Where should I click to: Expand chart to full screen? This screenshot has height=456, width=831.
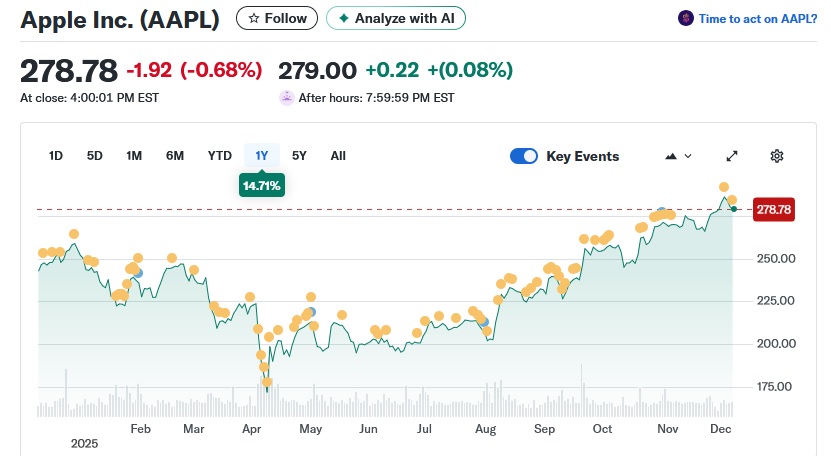[x=732, y=156]
